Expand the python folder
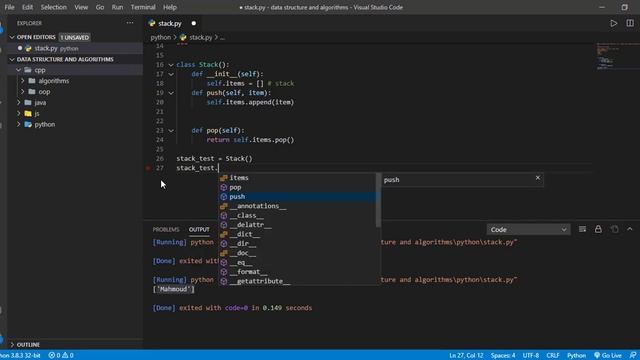This screenshot has width=640, height=360. tap(18, 124)
